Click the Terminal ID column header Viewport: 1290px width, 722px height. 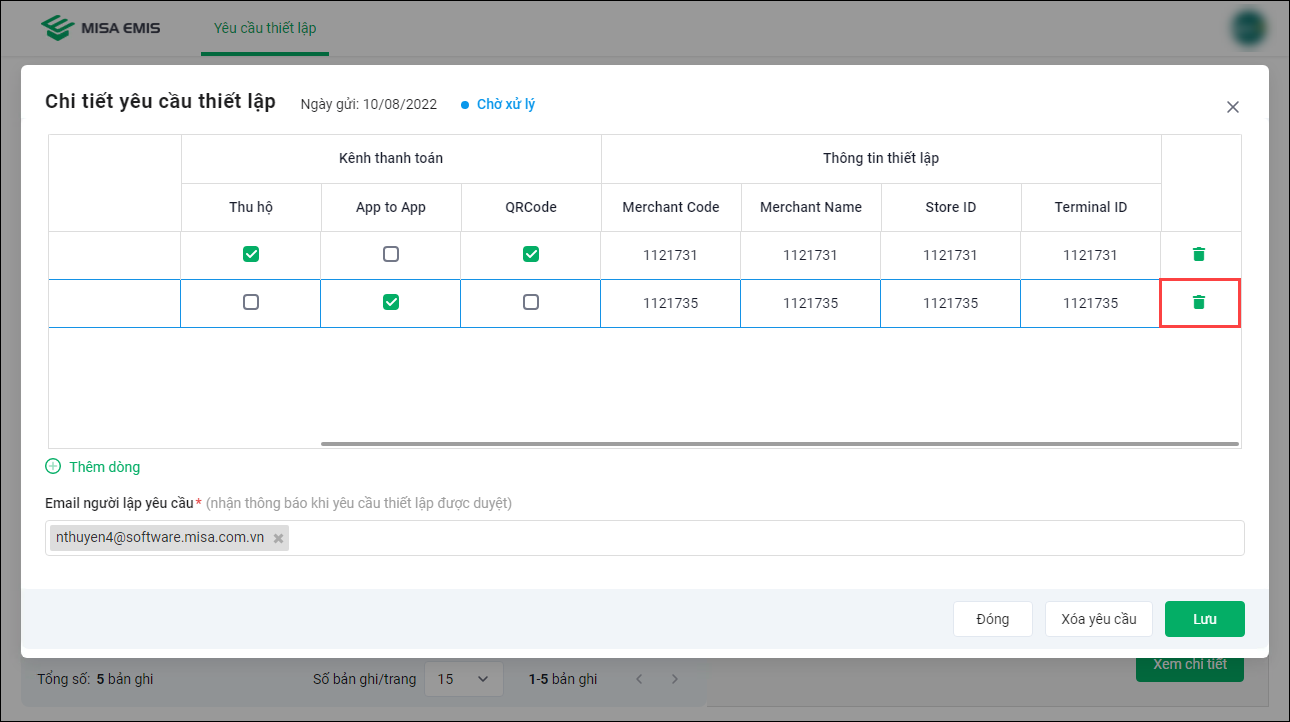pos(1091,207)
